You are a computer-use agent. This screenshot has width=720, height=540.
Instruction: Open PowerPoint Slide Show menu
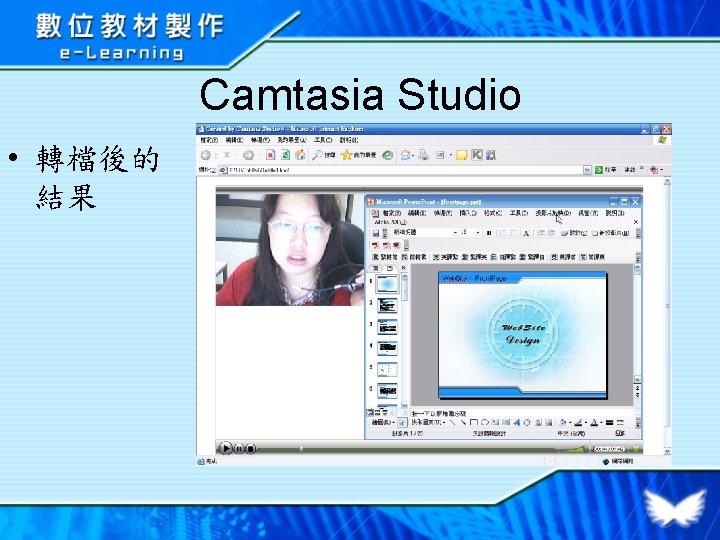coord(553,213)
